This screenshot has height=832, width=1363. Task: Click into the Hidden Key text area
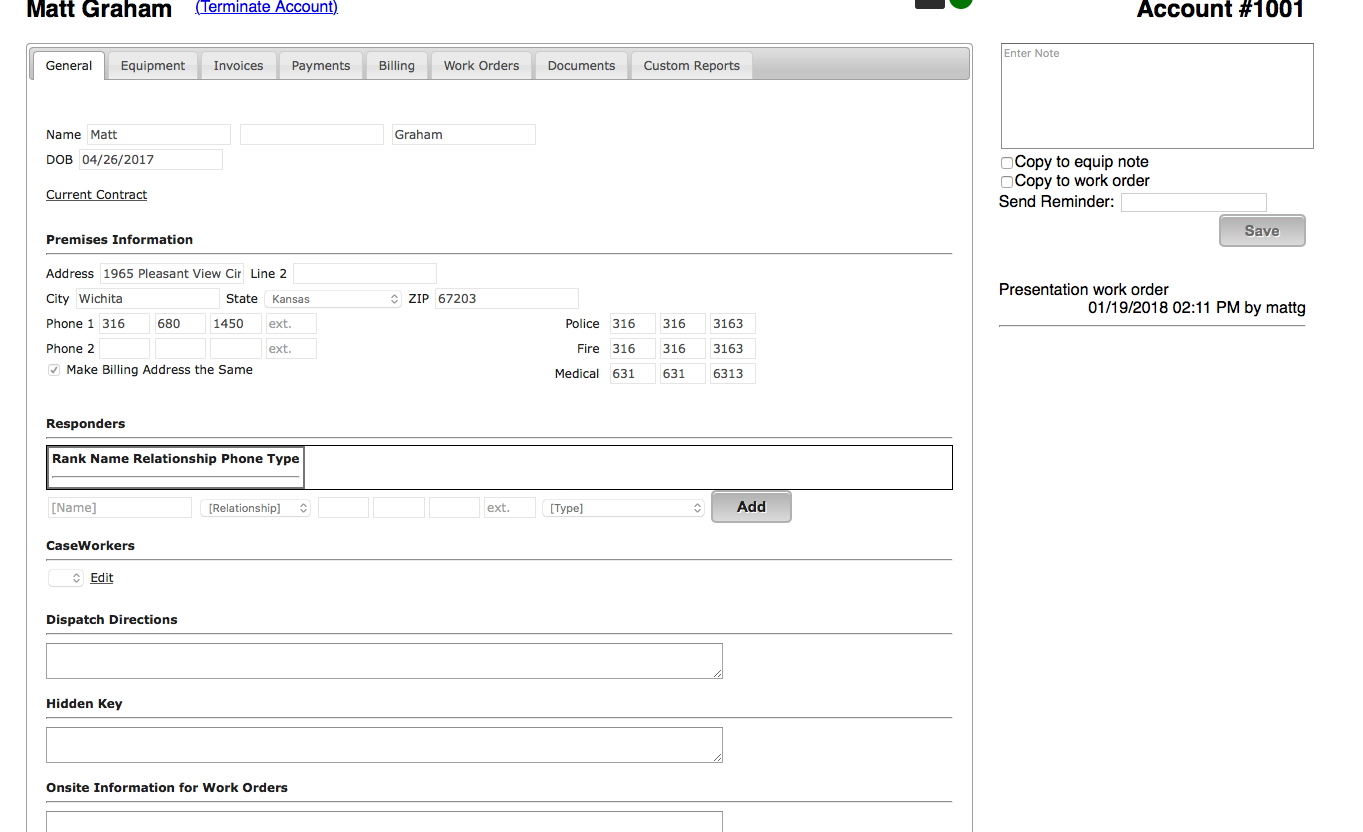point(384,745)
